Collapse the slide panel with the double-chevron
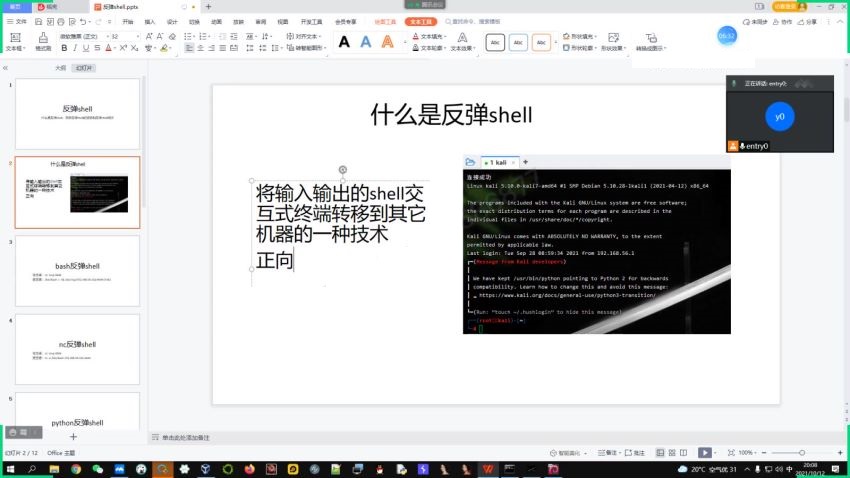 click(5, 68)
